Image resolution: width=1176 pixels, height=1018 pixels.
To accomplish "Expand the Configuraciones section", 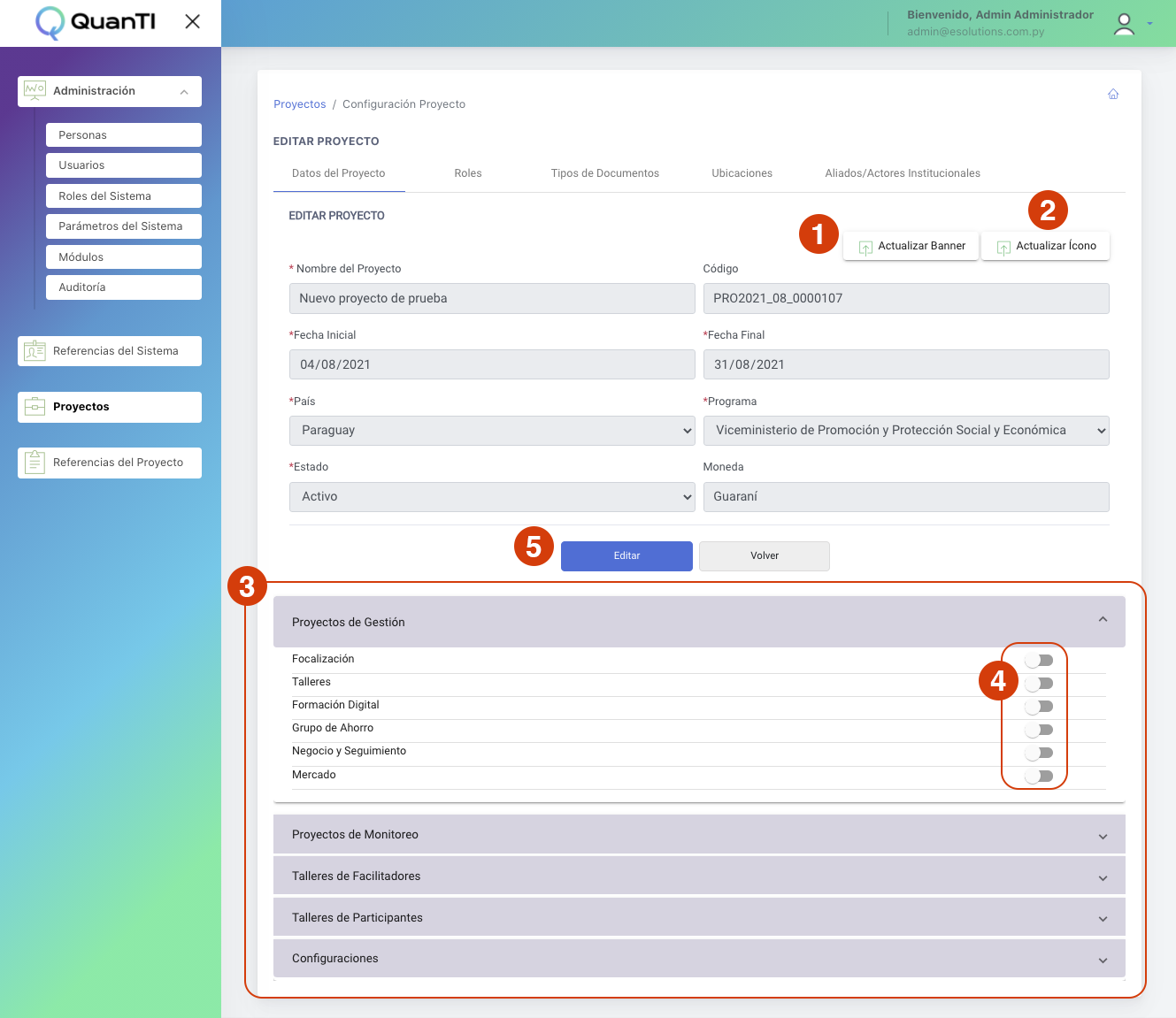I will pyautogui.click(x=699, y=958).
